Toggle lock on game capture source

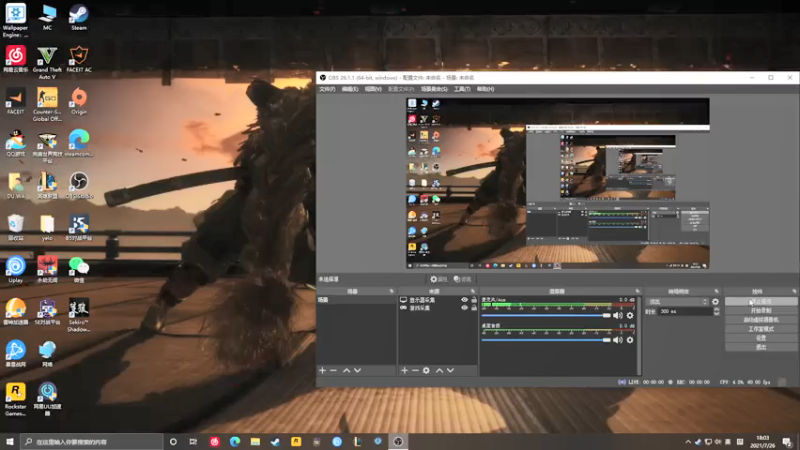click(473, 308)
